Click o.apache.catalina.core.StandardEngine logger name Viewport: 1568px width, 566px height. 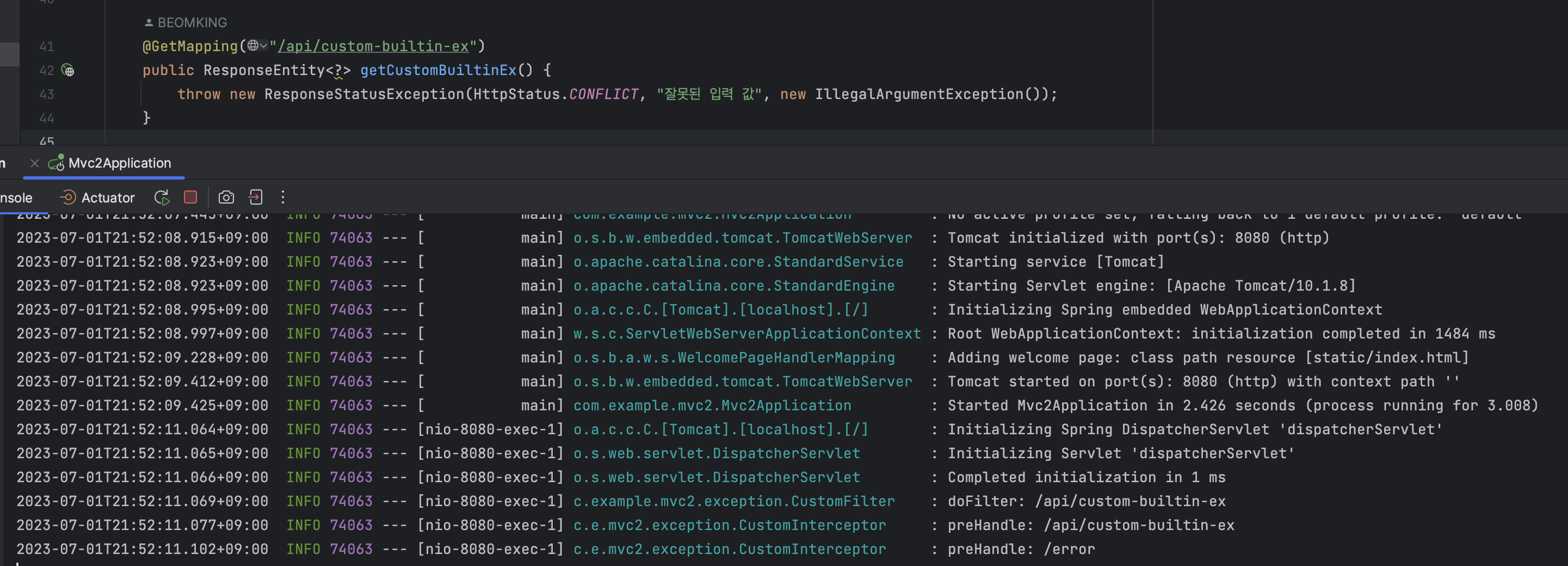click(x=734, y=285)
